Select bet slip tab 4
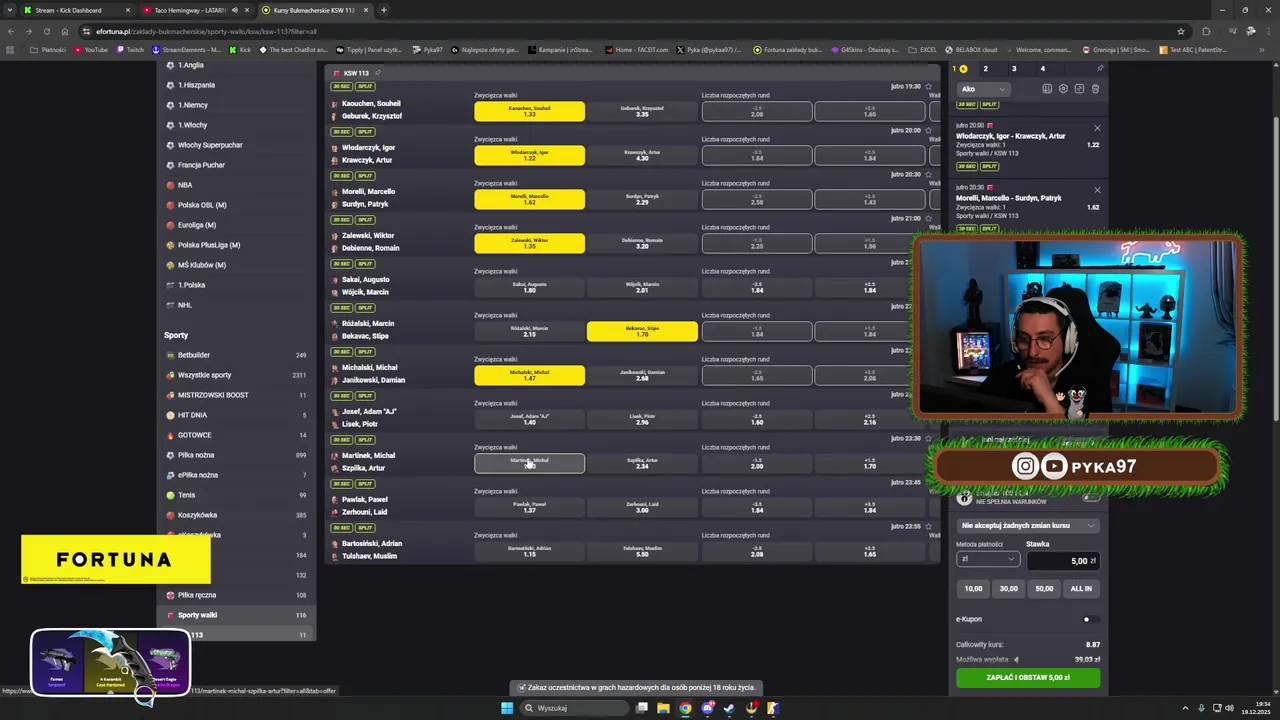Viewport: 1280px width, 720px height. (1042, 69)
